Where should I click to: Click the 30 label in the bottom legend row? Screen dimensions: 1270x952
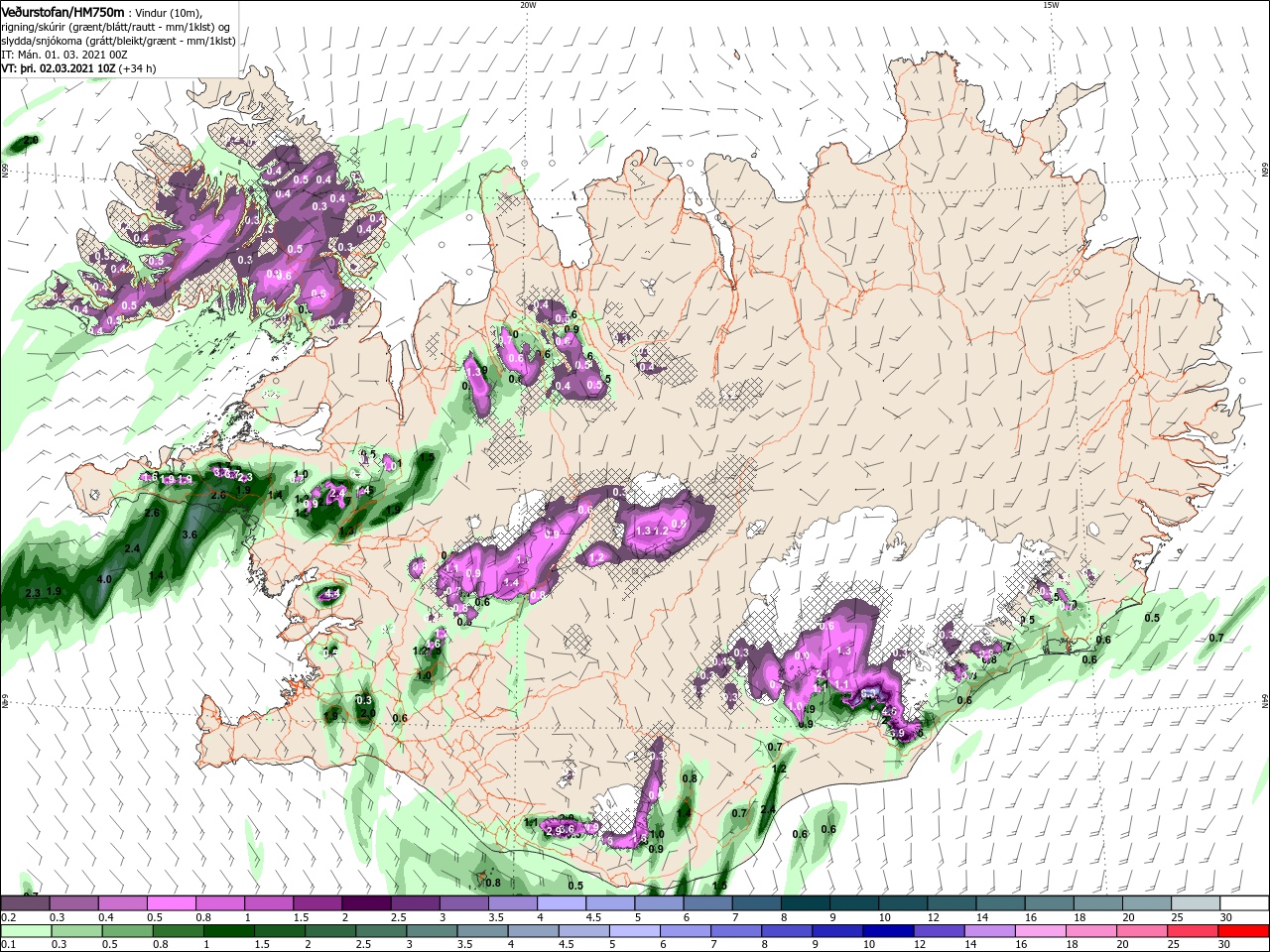click(1223, 944)
